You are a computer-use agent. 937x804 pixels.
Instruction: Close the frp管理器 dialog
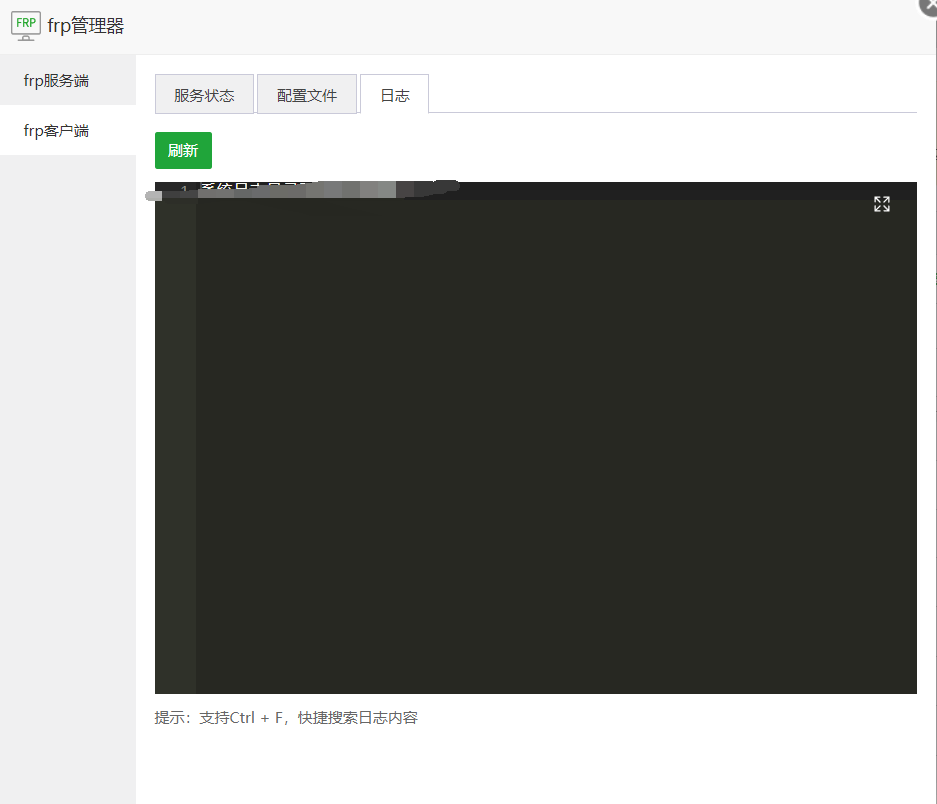tap(929, 5)
